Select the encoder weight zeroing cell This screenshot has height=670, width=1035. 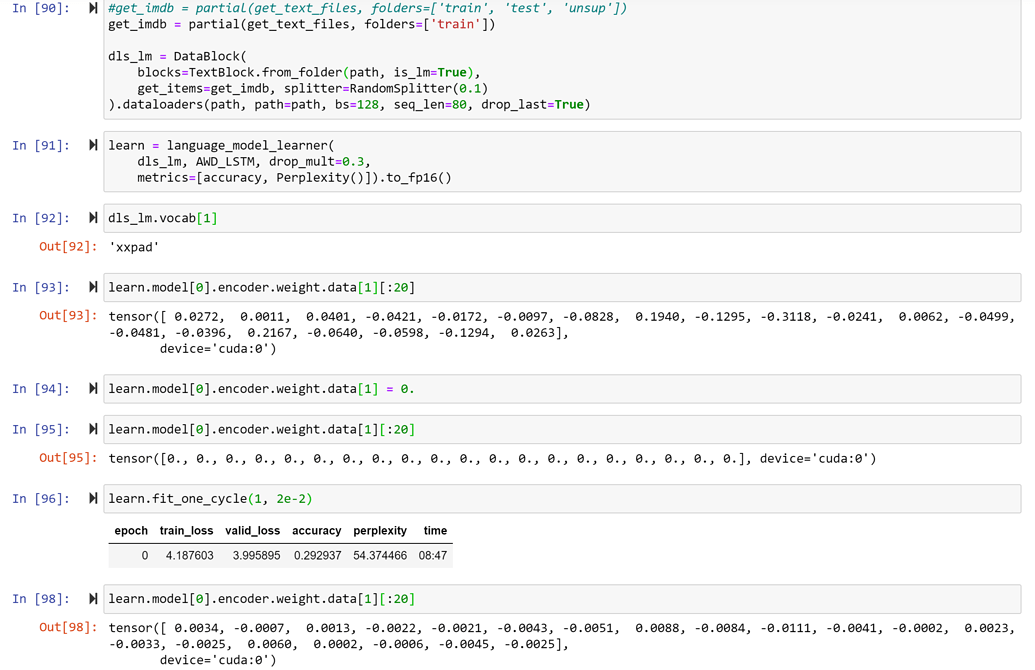pos(300,388)
